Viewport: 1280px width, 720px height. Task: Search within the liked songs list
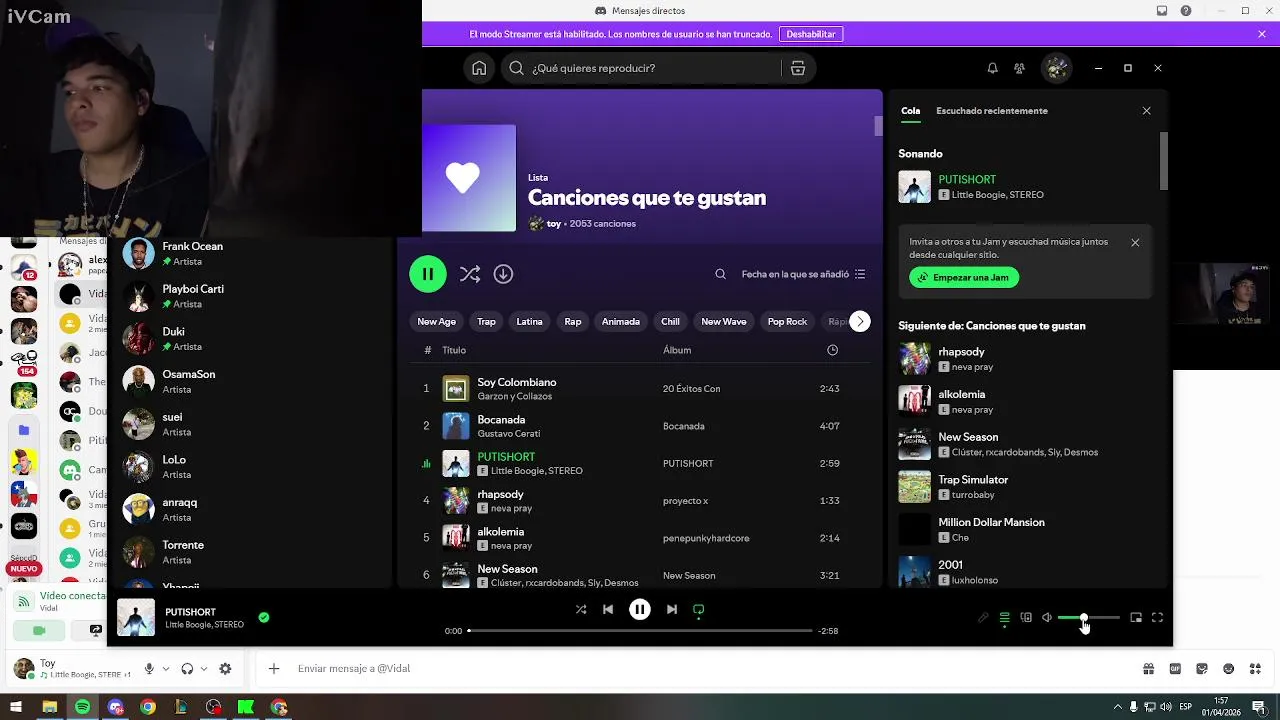point(720,274)
